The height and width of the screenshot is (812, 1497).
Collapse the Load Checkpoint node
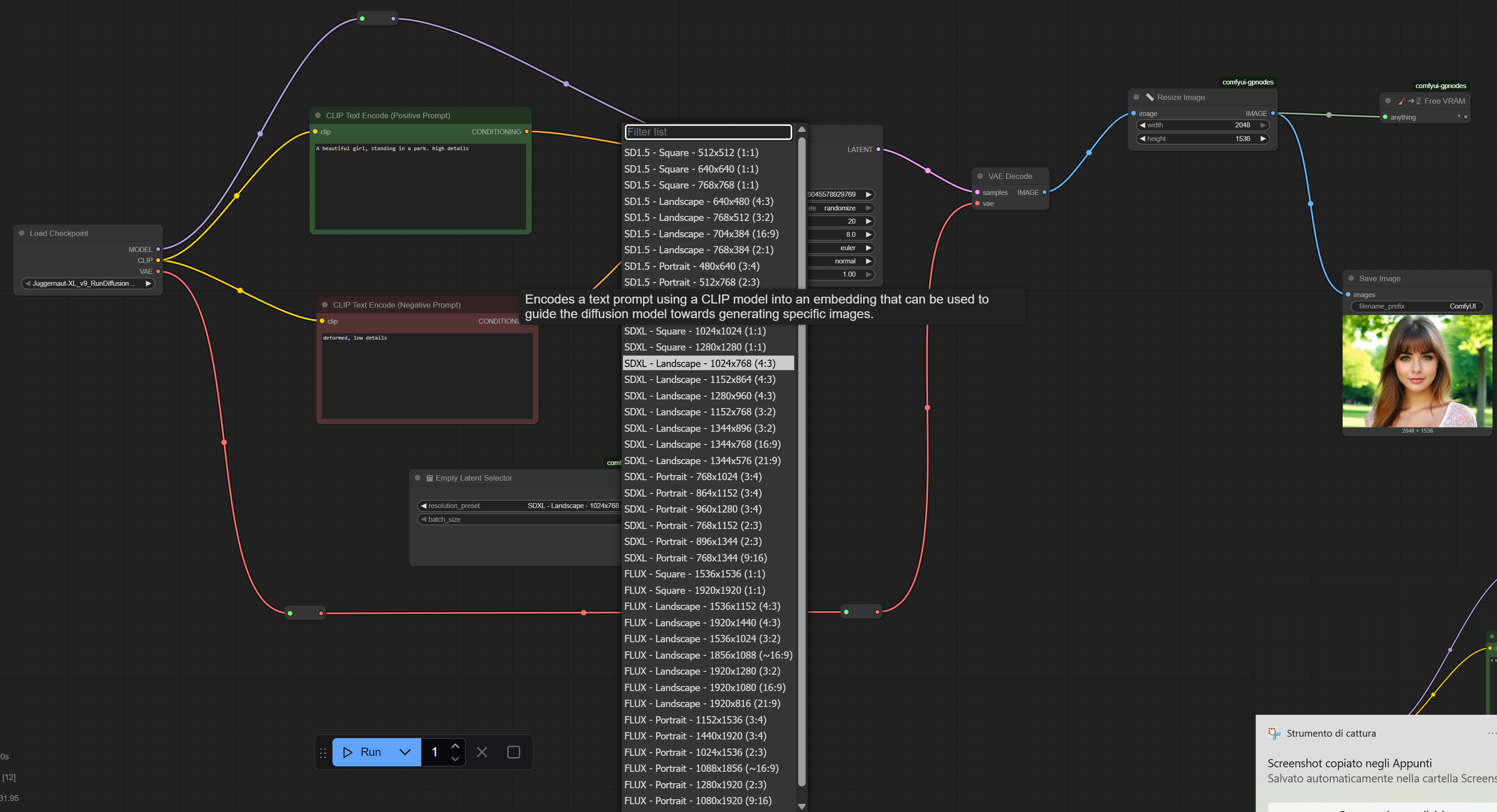pyautogui.click(x=21, y=233)
